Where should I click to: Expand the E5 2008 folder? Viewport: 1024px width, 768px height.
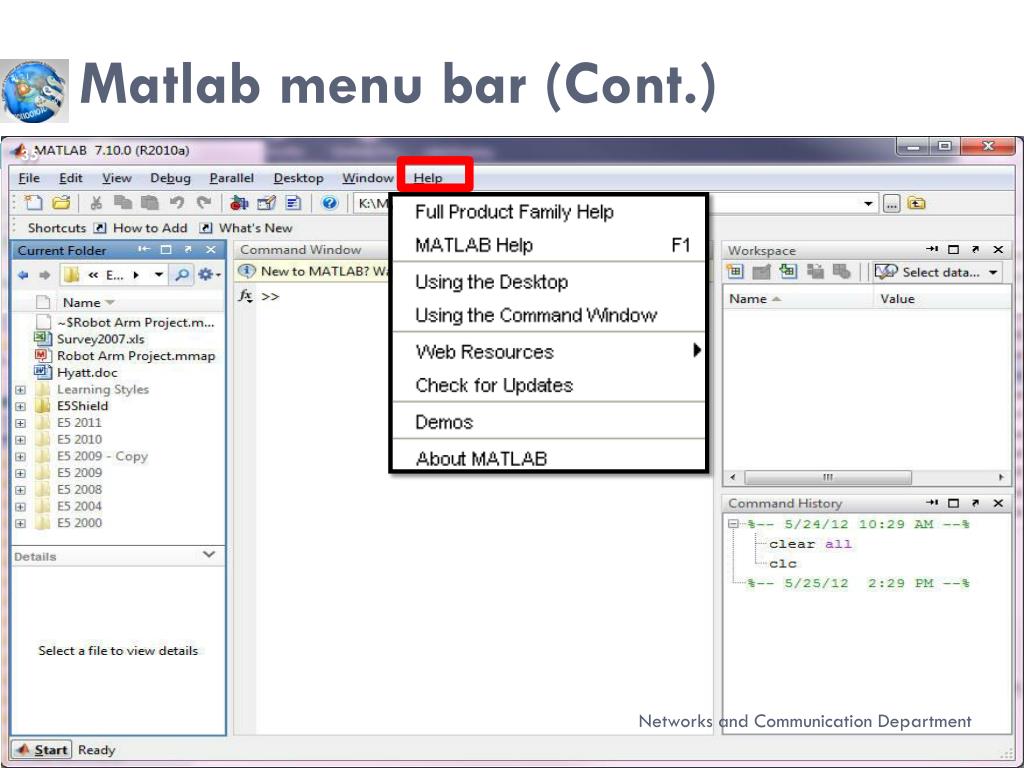[20, 490]
